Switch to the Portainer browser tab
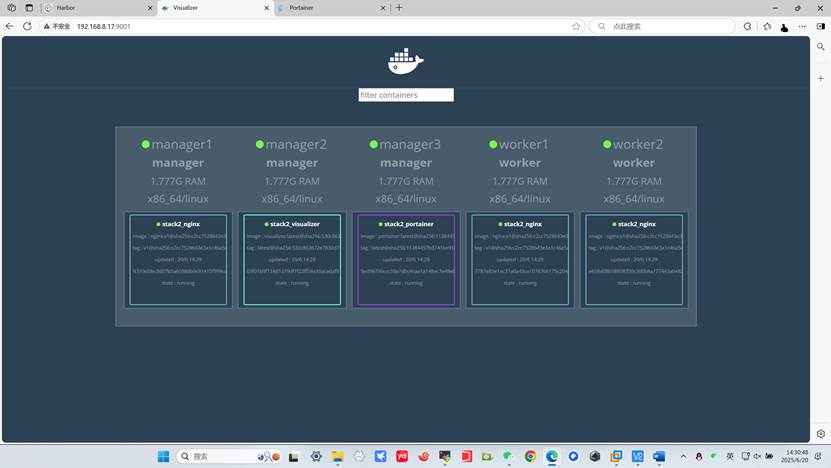831x468 pixels. (332, 8)
